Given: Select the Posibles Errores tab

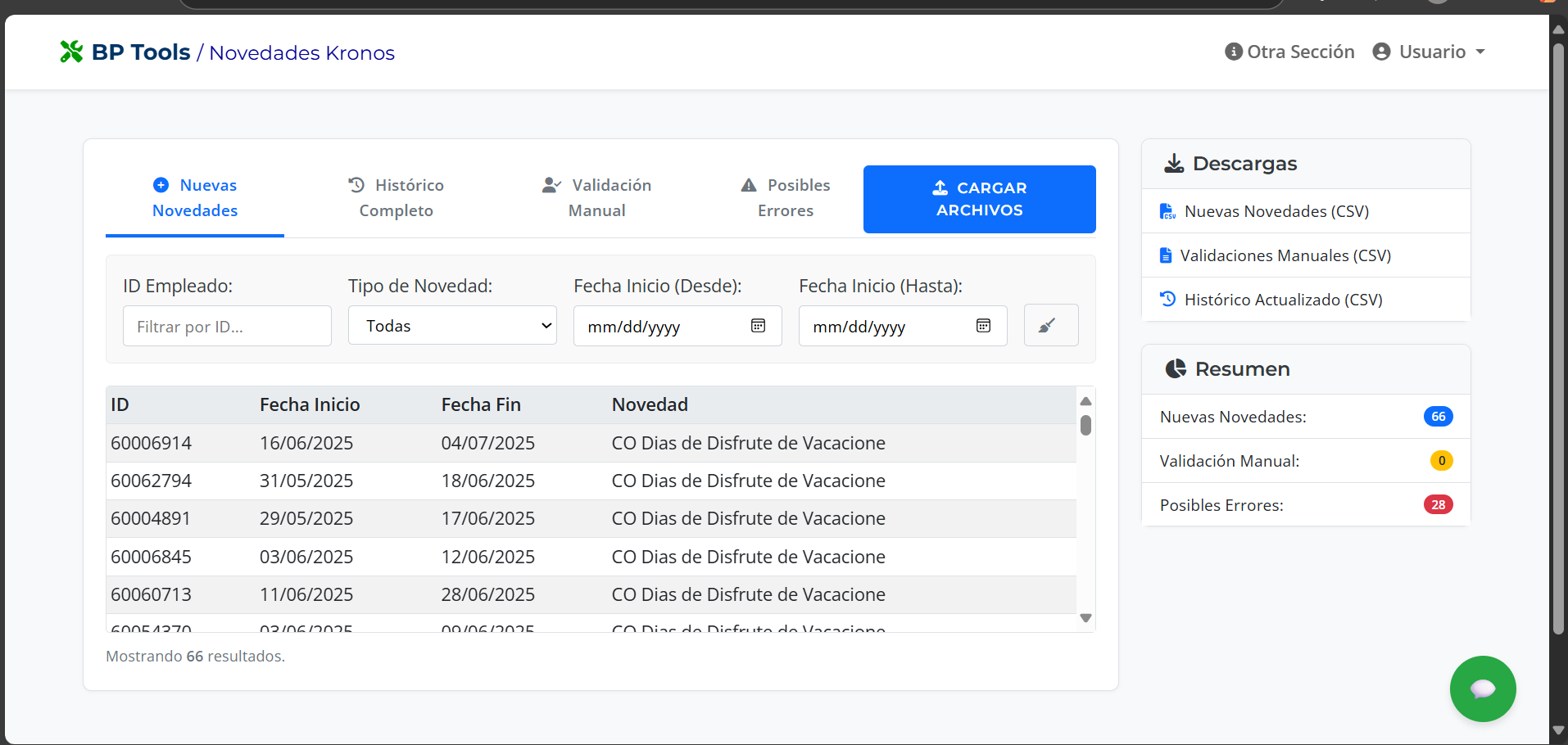Looking at the screenshot, I should tap(785, 197).
